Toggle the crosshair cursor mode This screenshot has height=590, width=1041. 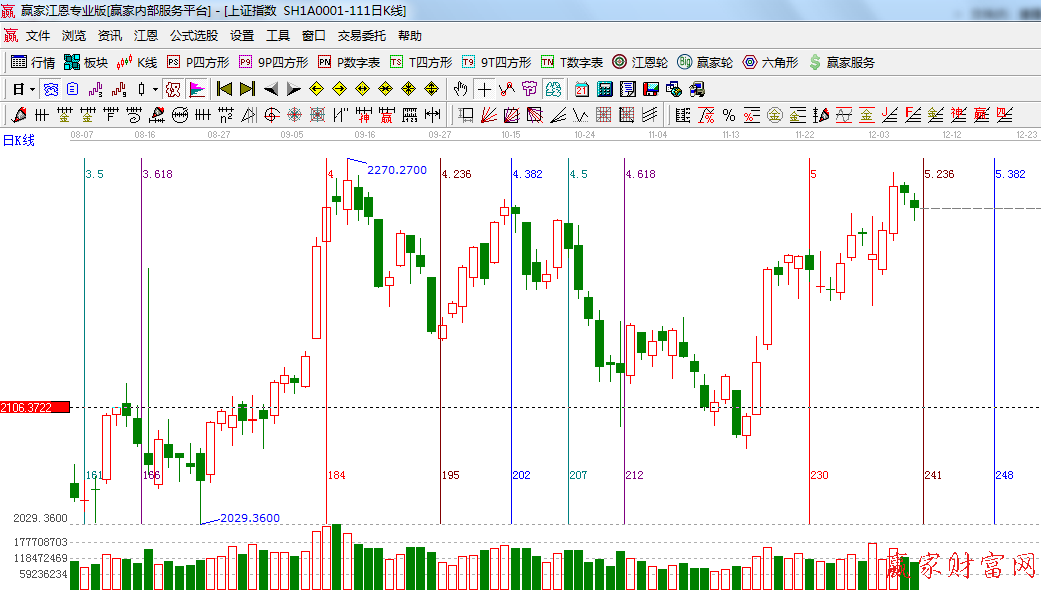pyautogui.click(x=484, y=89)
